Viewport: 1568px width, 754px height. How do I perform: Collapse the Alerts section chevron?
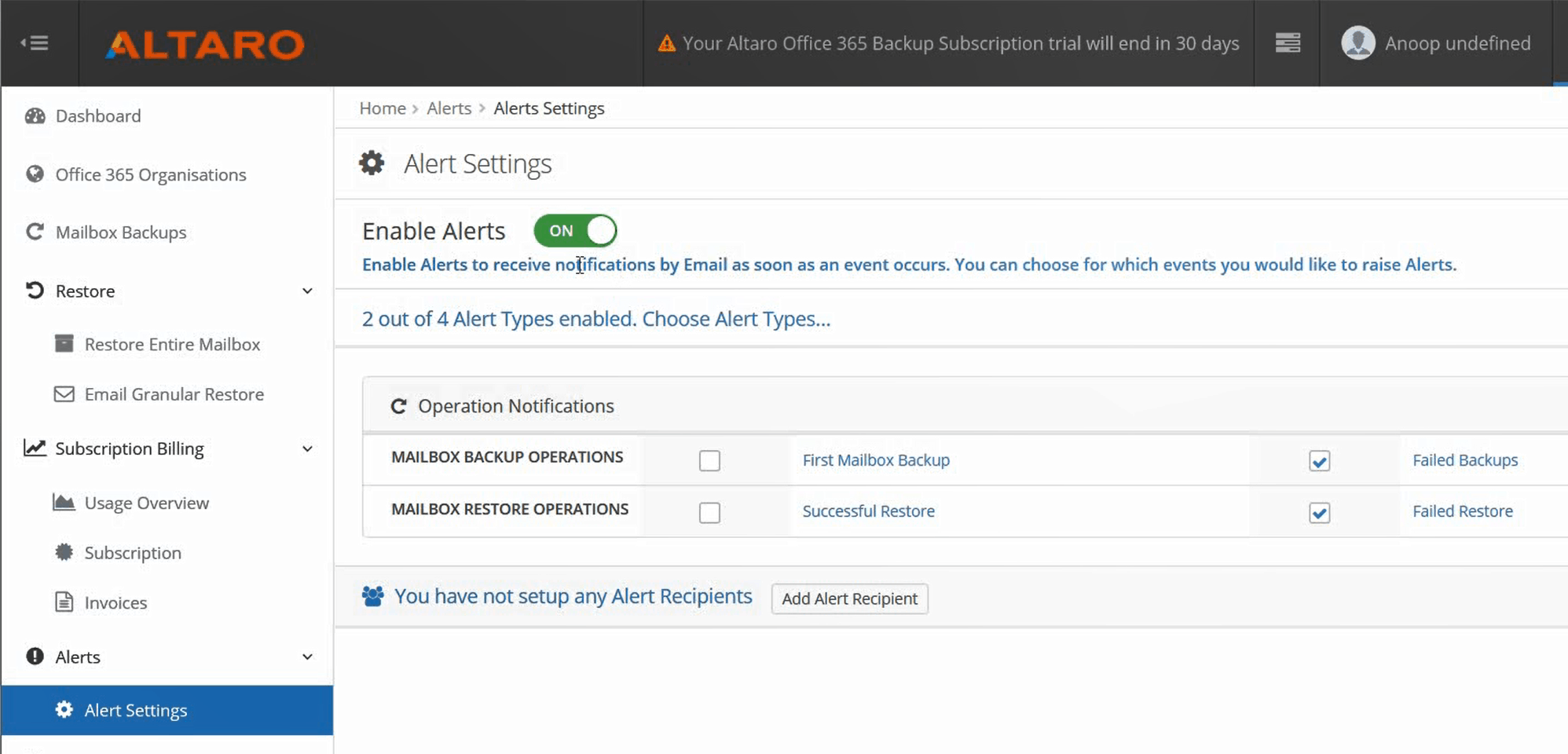(x=308, y=657)
